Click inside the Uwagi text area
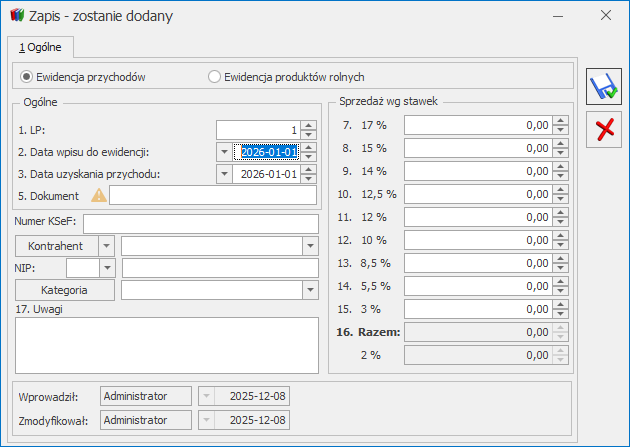The height and width of the screenshot is (447, 630). (166, 344)
